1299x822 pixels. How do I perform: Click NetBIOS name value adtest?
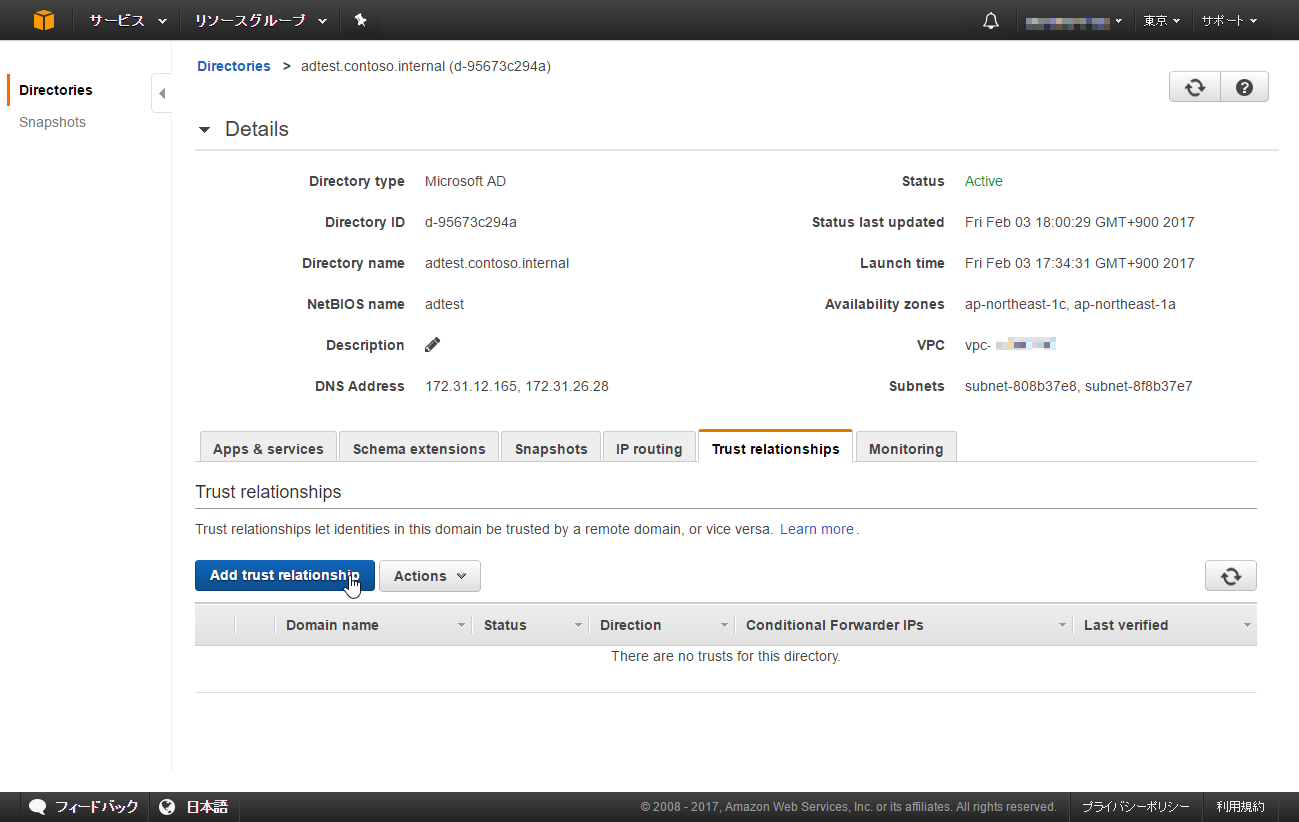coord(445,304)
